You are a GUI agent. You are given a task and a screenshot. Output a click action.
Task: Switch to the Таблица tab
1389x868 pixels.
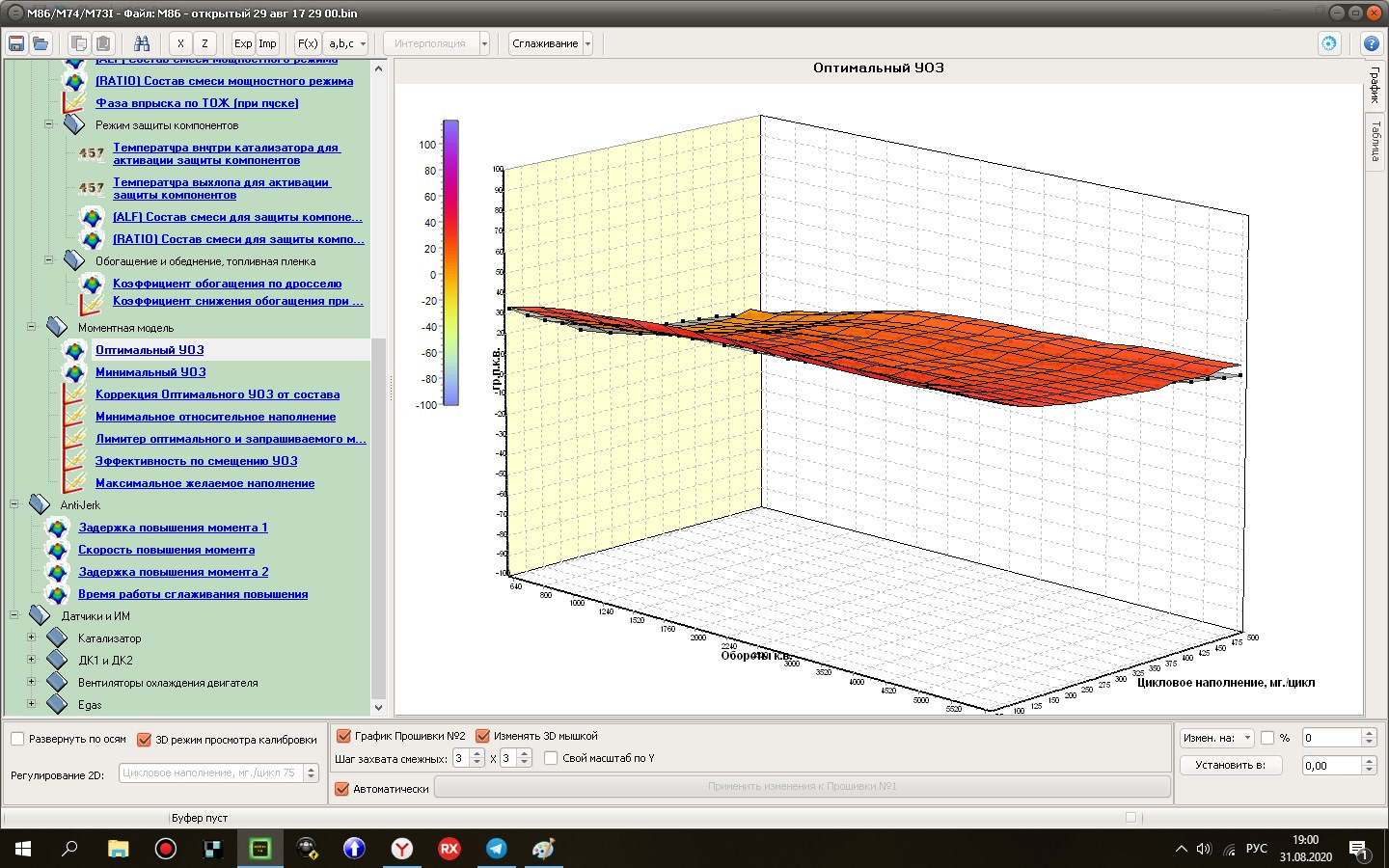coord(1375,142)
